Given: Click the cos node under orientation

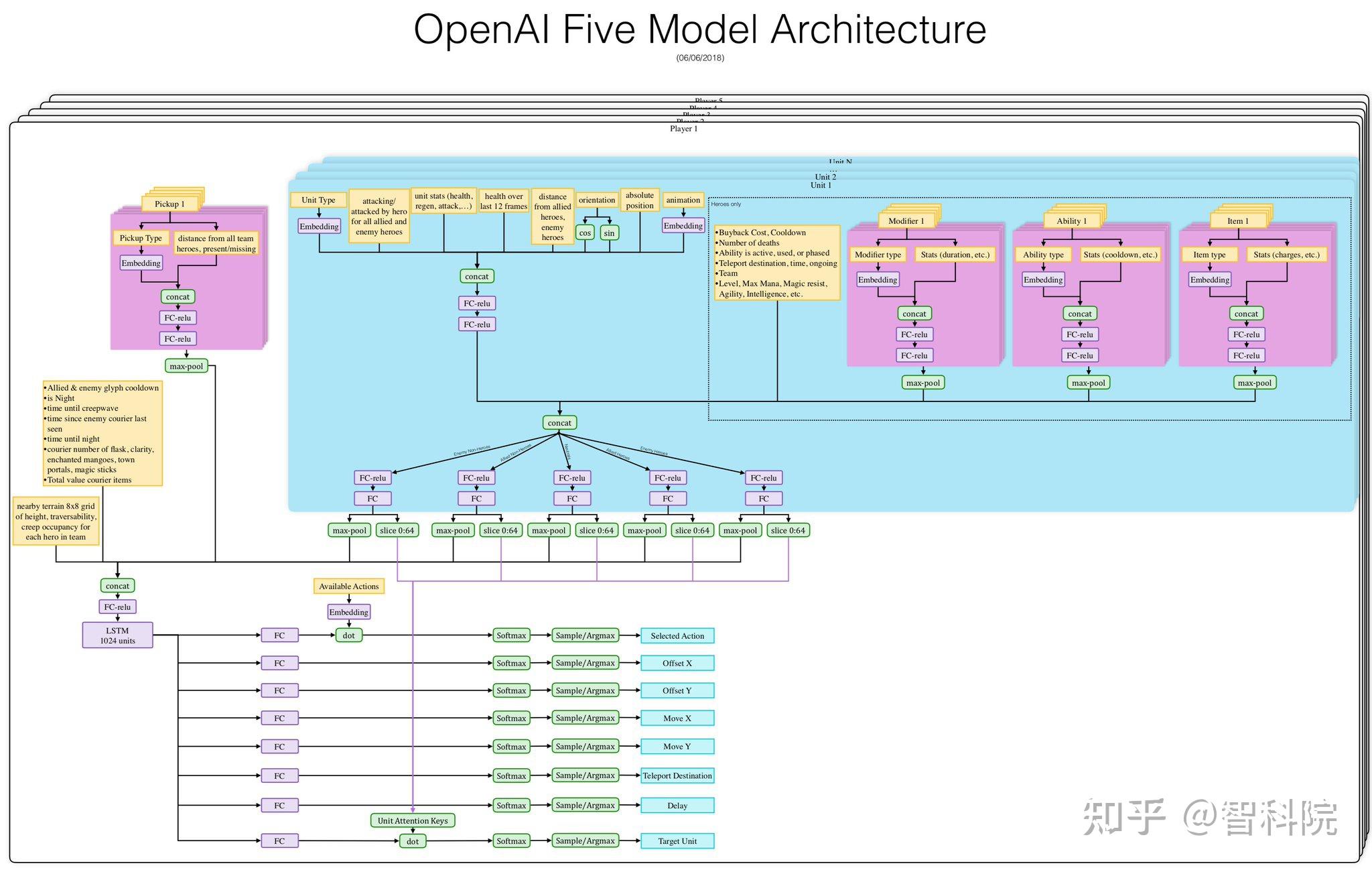Looking at the screenshot, I should [584, 232].
